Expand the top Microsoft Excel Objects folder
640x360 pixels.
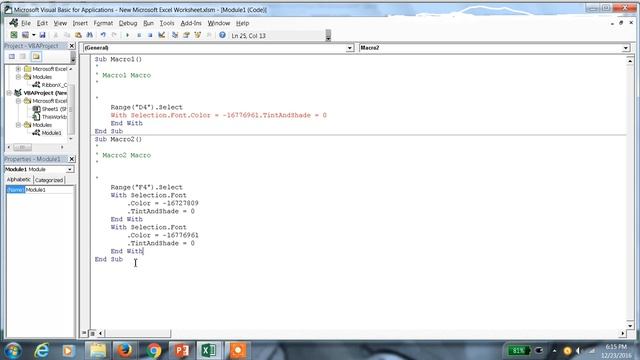(18, 69)
